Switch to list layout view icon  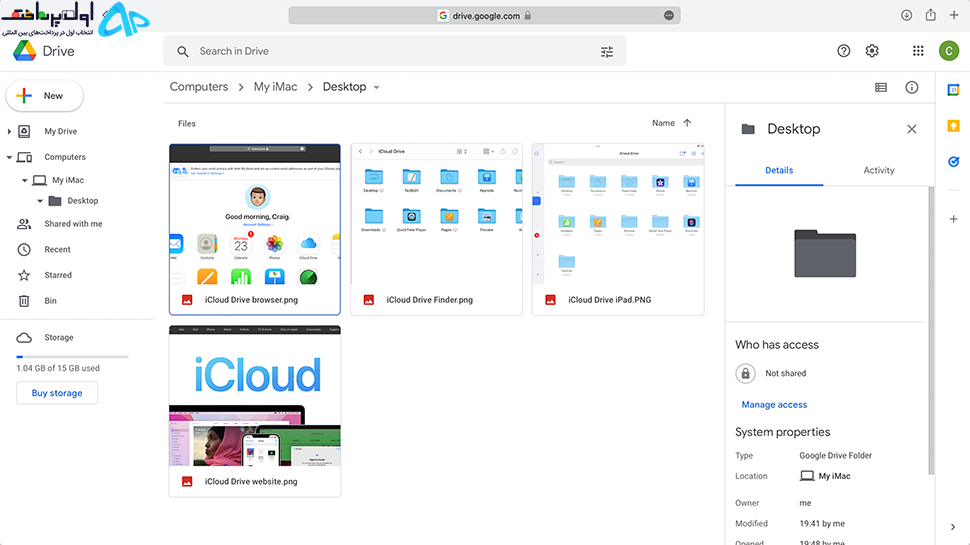[881, 87]
